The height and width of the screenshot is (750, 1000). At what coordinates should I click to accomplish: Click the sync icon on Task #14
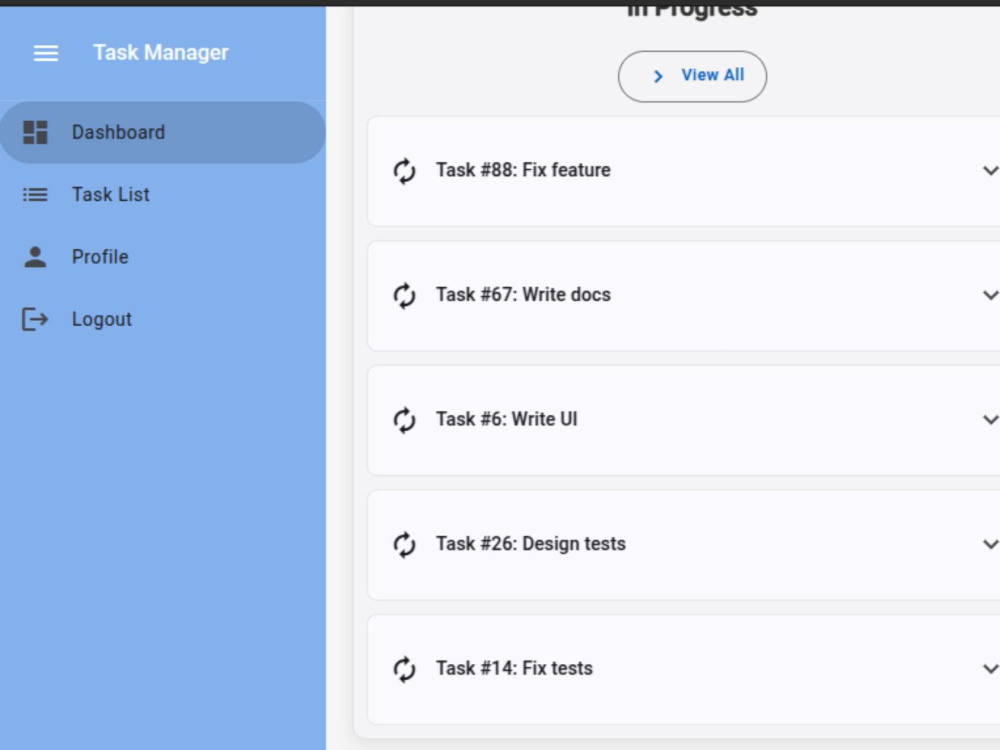pyautogui.click(x=404, y=669)
